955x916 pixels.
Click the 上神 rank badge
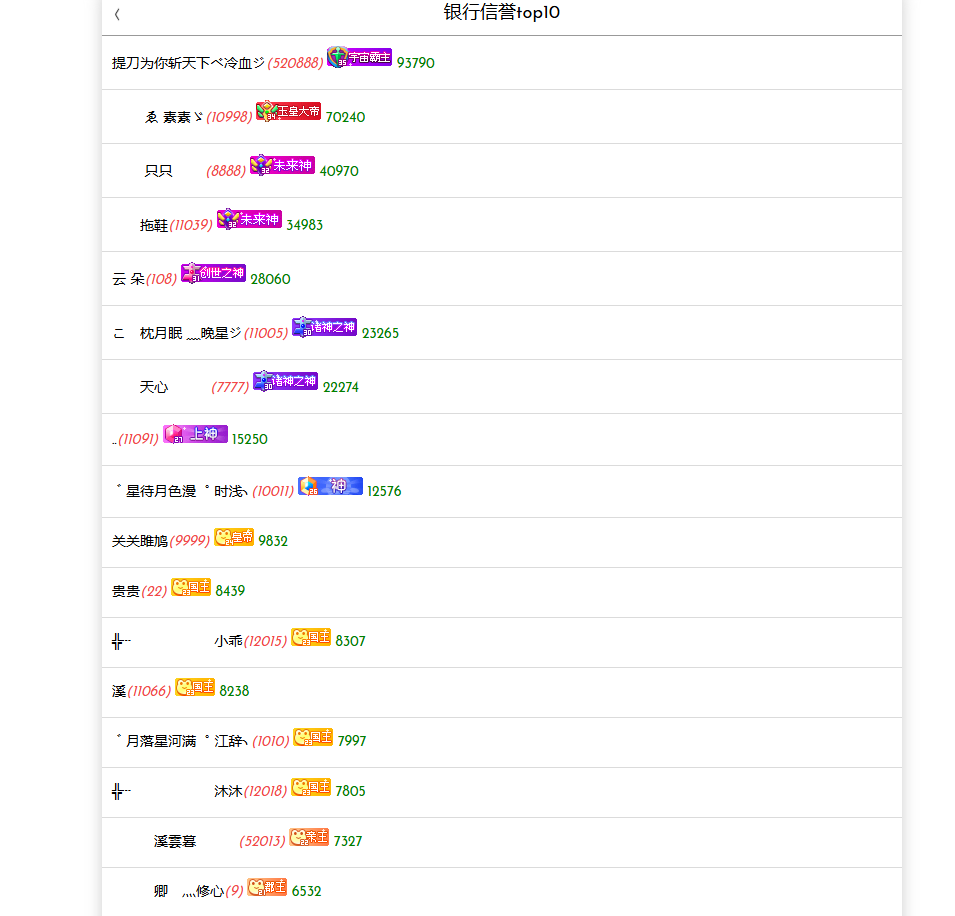tap(196, 434)
